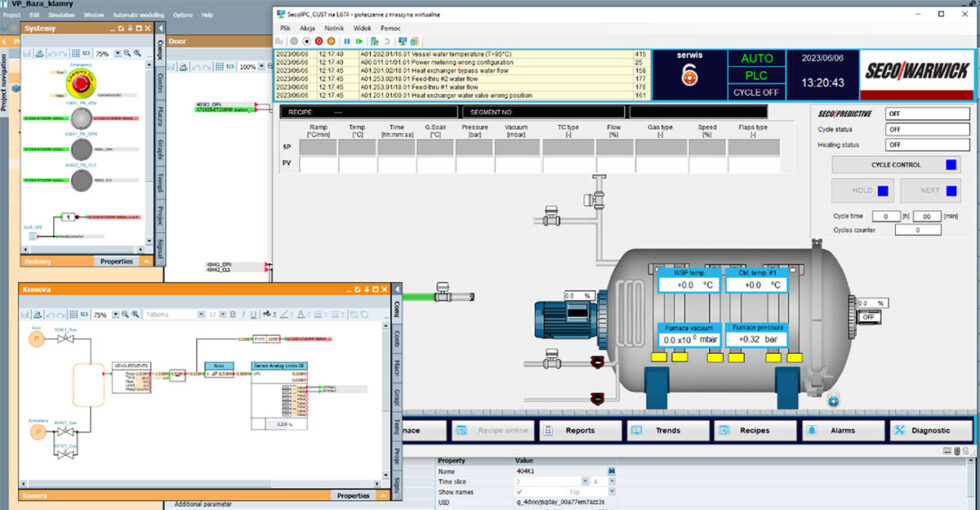Click the HOLD button
Viewport: 980px width, 510px height.
click(x=862, y=191)
